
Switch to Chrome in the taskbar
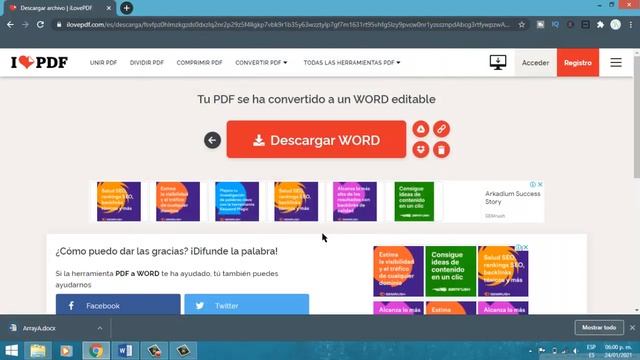pos(96,350)
